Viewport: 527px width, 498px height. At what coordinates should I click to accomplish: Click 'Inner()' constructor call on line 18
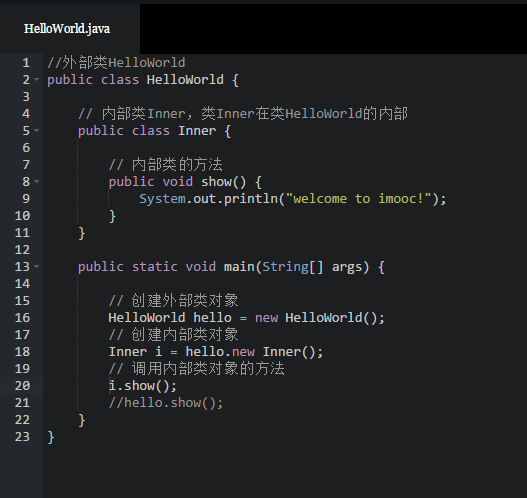click(x=289, y=352)
